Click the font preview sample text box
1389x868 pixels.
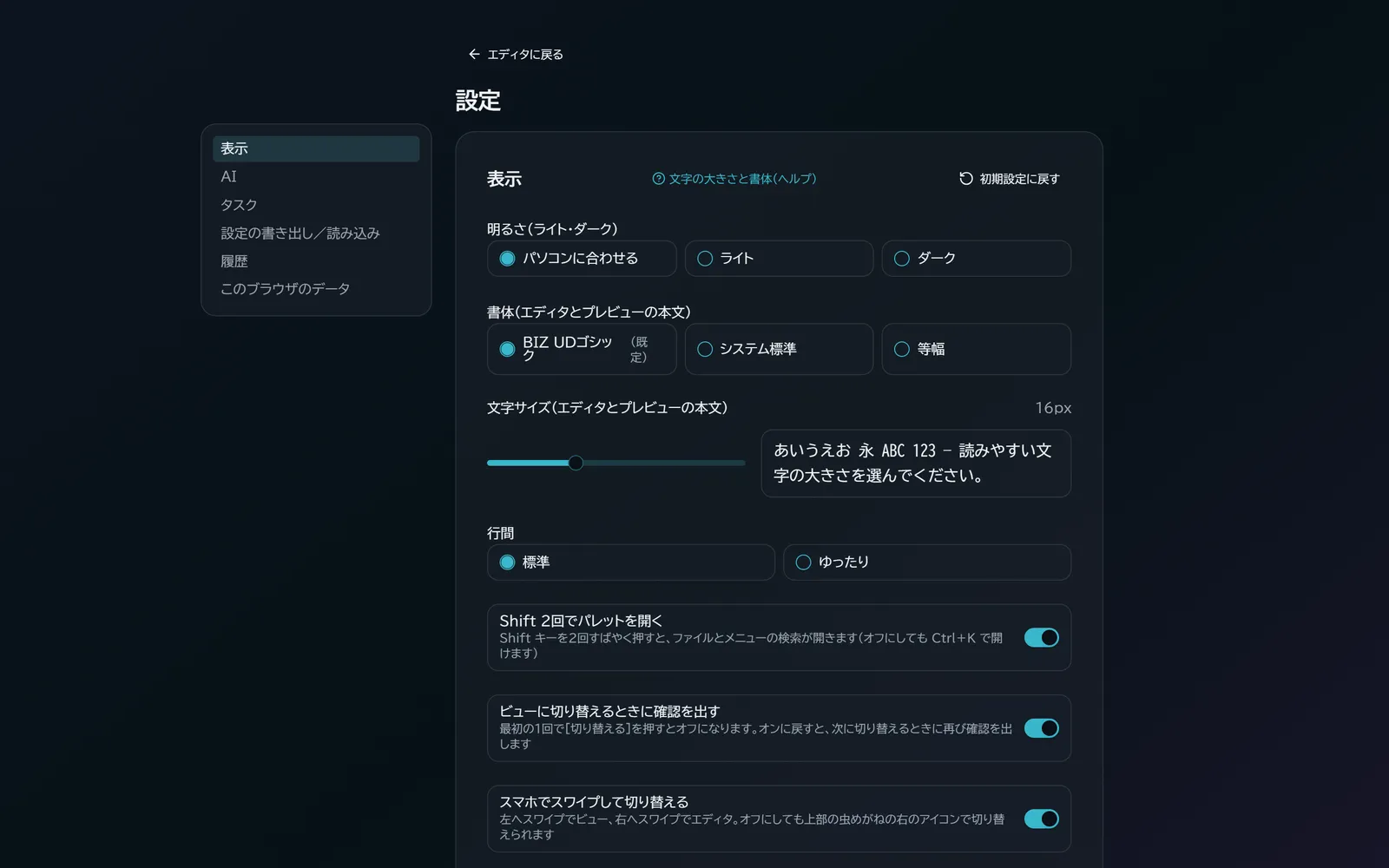[x=916, y=464]
